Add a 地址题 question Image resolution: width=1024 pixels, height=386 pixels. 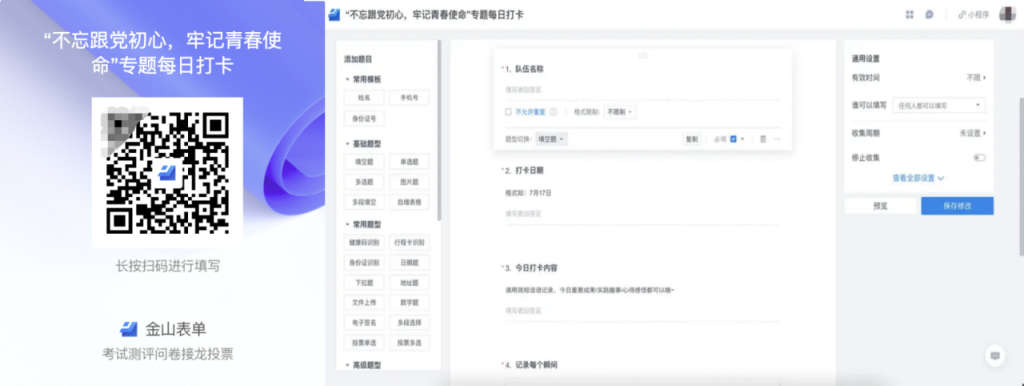[409, 283]
